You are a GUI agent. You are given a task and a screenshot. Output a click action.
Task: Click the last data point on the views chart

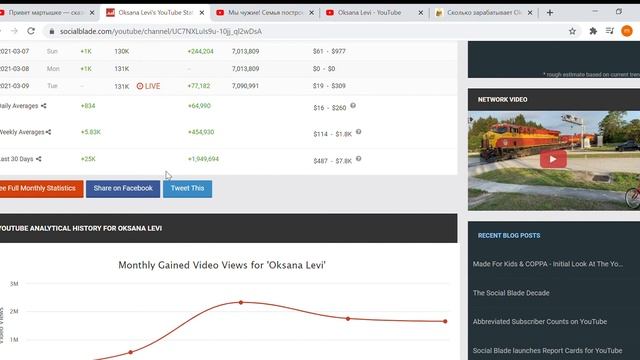(x=445, y=321)
